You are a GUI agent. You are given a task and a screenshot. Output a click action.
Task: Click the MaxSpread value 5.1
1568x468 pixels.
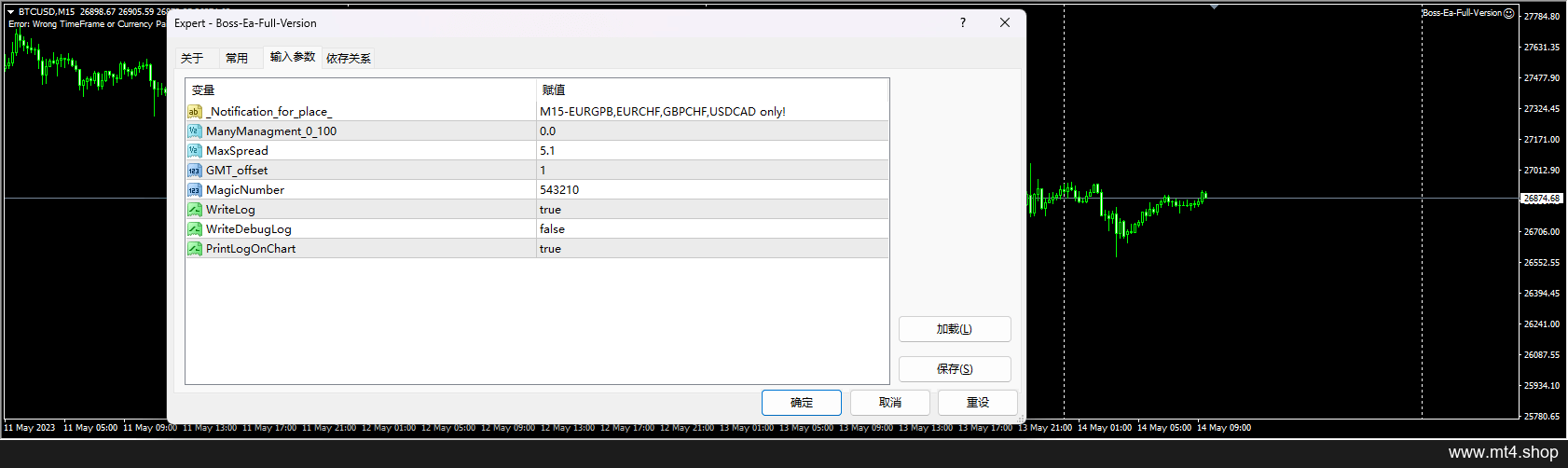547,151
